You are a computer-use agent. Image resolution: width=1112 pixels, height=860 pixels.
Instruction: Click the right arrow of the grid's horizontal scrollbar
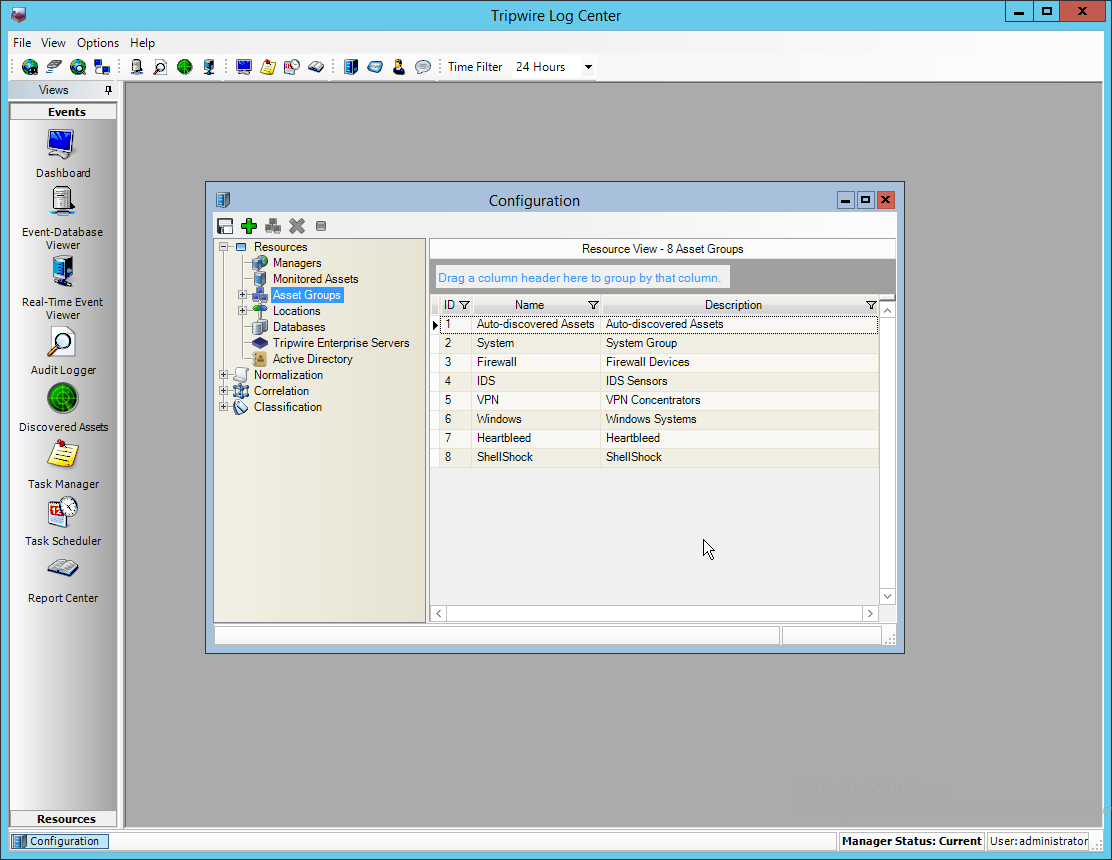click(870, 613)
